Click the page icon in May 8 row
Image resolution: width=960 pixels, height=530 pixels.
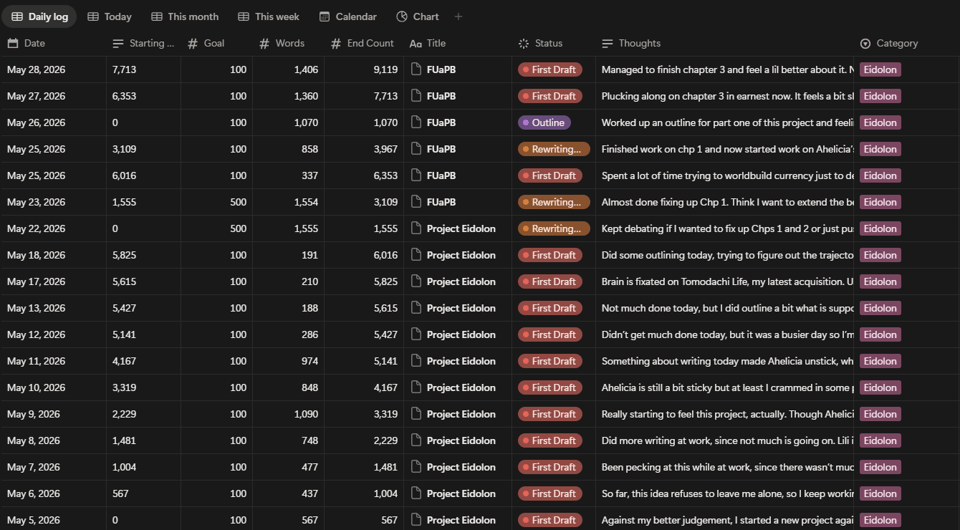pos(416,441)
